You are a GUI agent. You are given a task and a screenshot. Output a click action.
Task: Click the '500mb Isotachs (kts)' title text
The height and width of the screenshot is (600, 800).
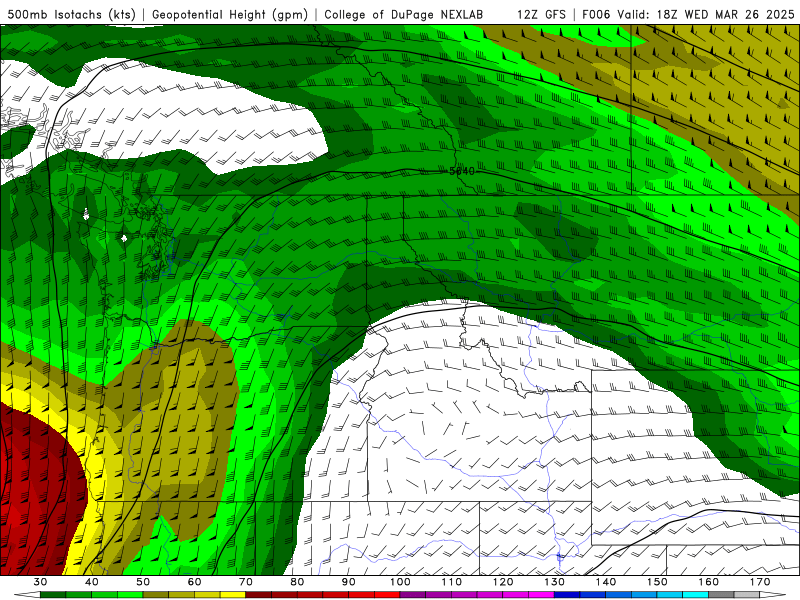(x=71, y=15)
